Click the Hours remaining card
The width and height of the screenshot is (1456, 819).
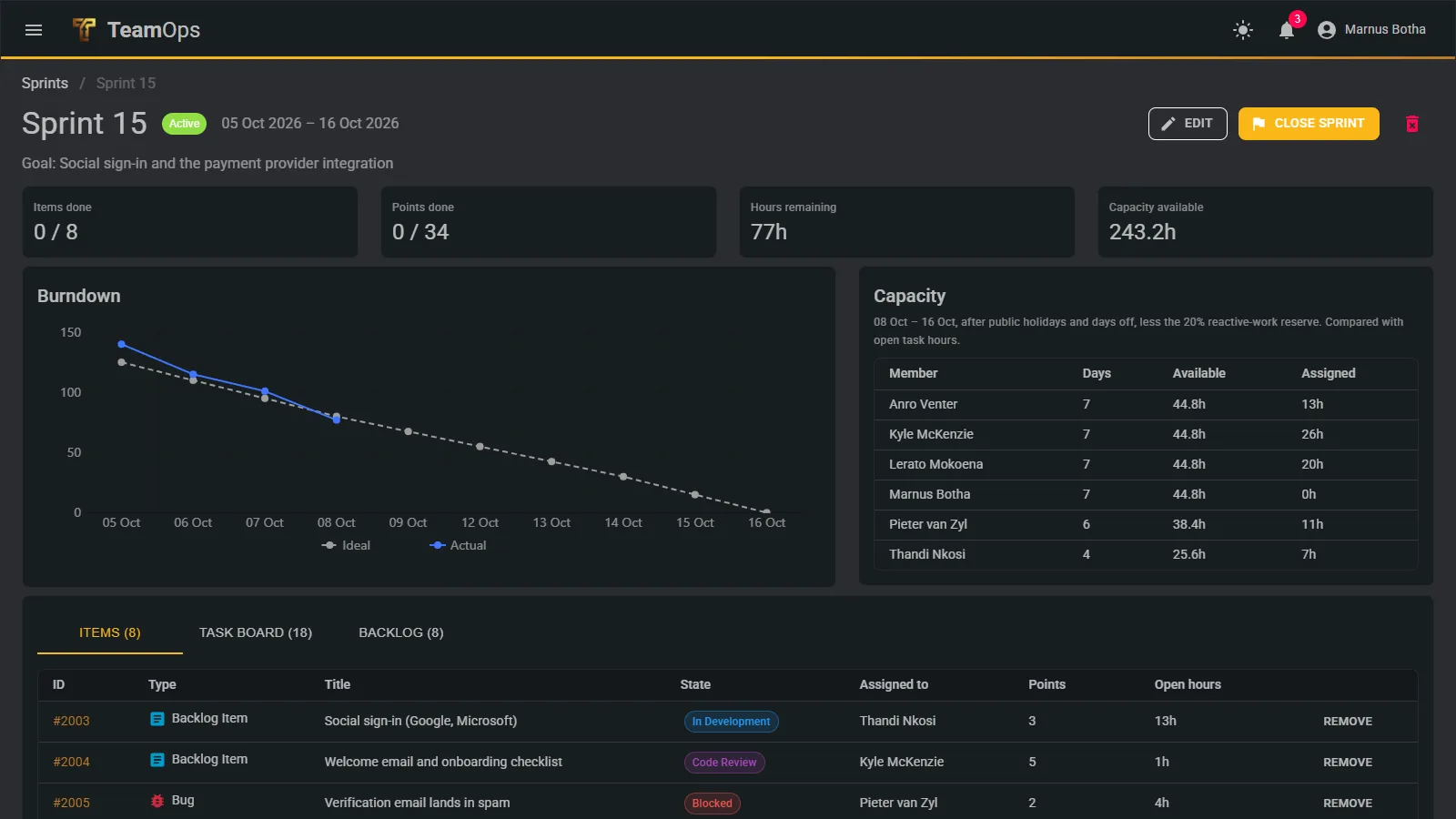(907, 222)
